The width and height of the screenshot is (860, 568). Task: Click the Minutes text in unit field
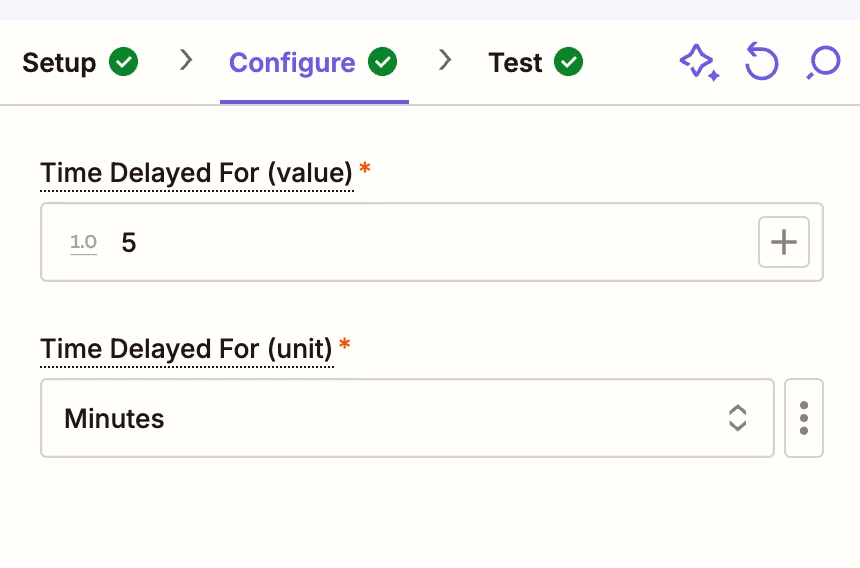click(114, 419)
